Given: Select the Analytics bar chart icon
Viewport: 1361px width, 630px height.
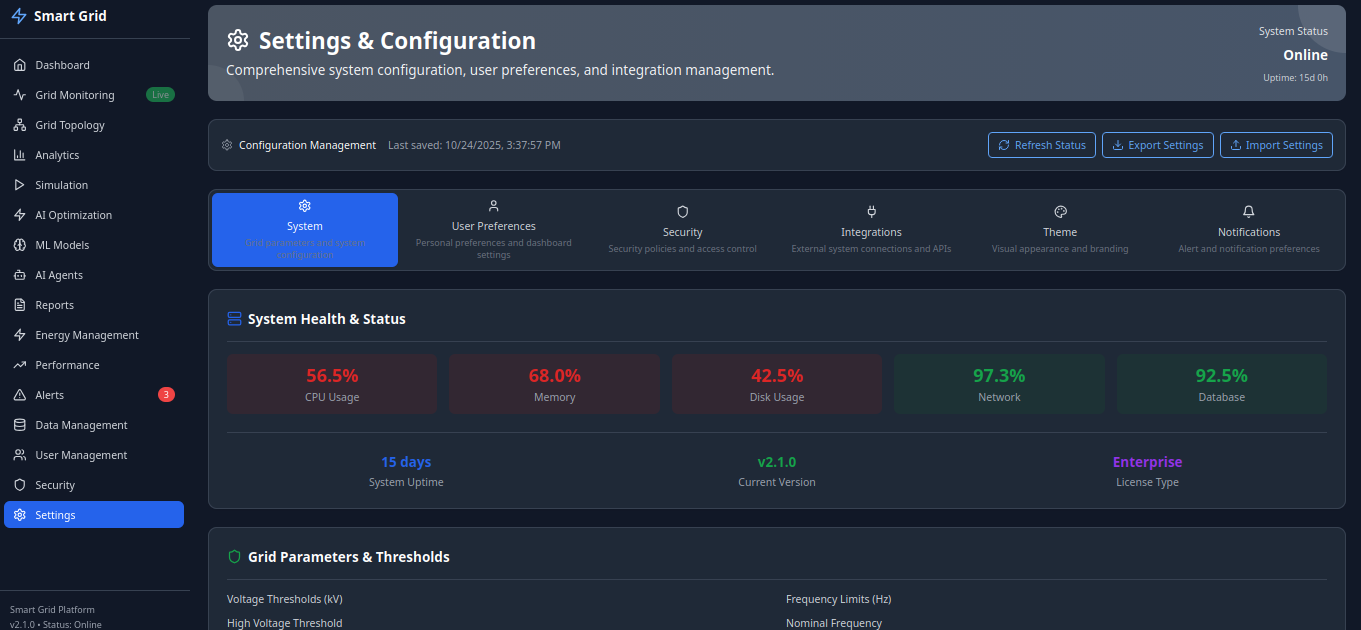Looking at the screenshot, I should click(19, 155).
